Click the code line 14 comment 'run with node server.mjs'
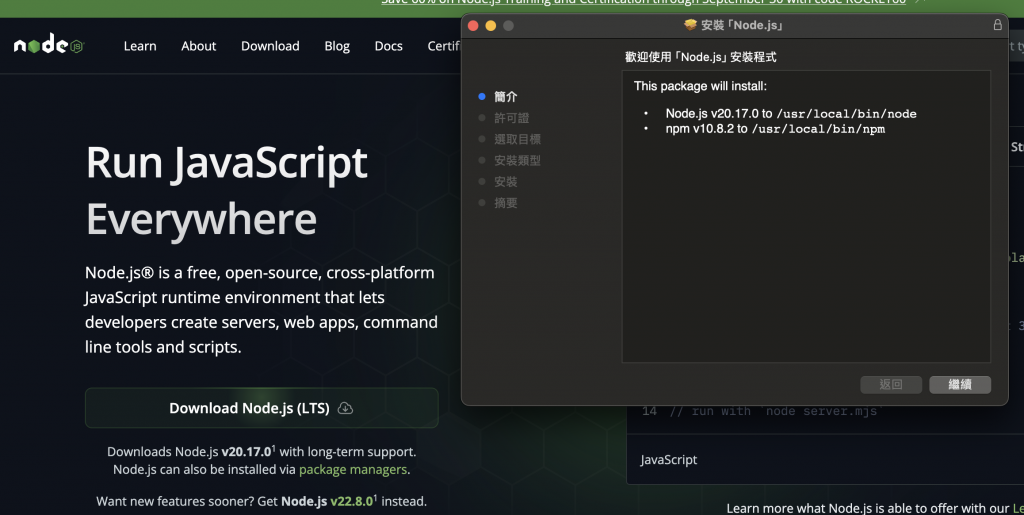 pos(776,411)
